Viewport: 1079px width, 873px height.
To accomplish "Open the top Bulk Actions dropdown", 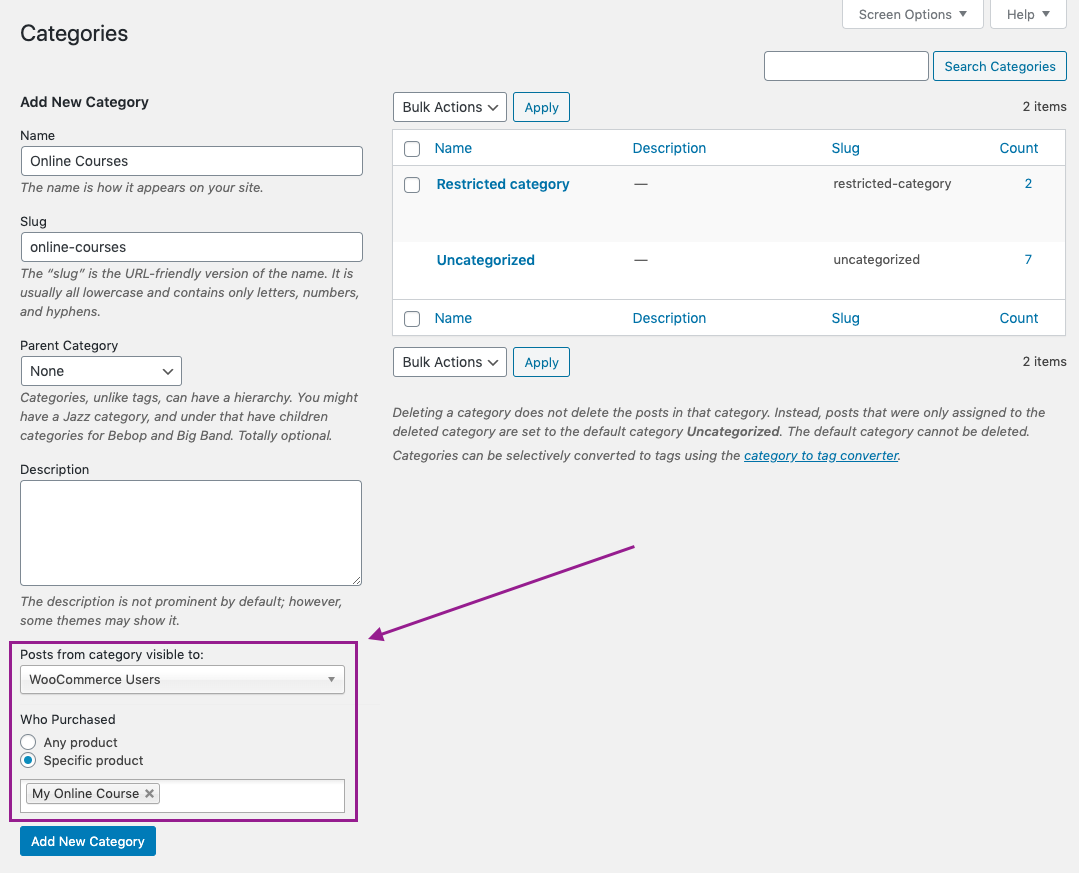I will point(450,107).
